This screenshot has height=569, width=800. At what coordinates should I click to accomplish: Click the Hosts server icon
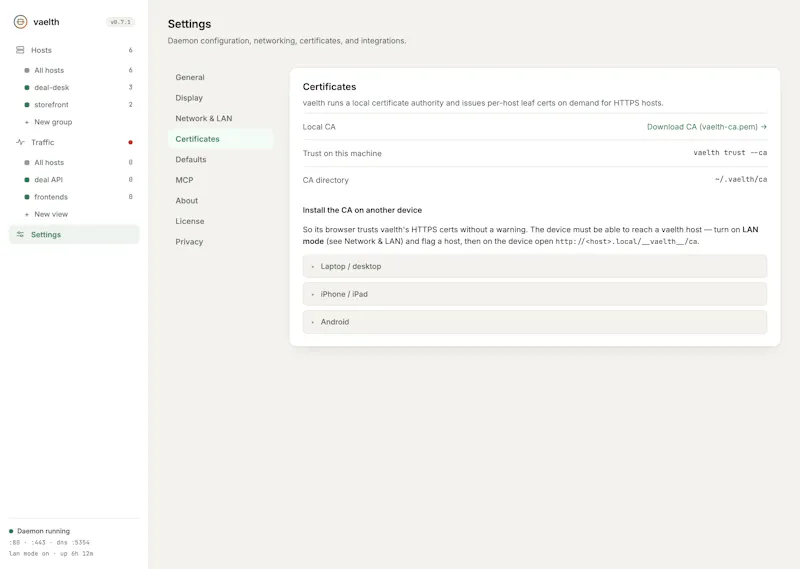(20, 50)
